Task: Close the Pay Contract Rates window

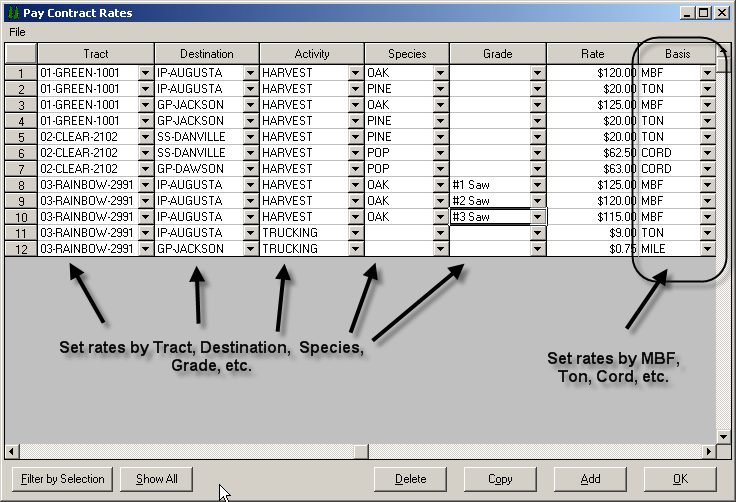Action: coord(722,13)
